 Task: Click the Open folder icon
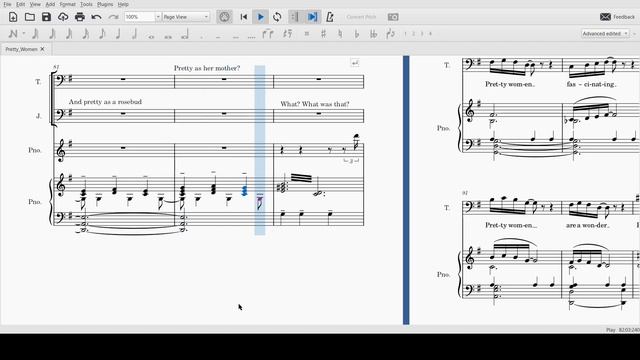point(29,17)
